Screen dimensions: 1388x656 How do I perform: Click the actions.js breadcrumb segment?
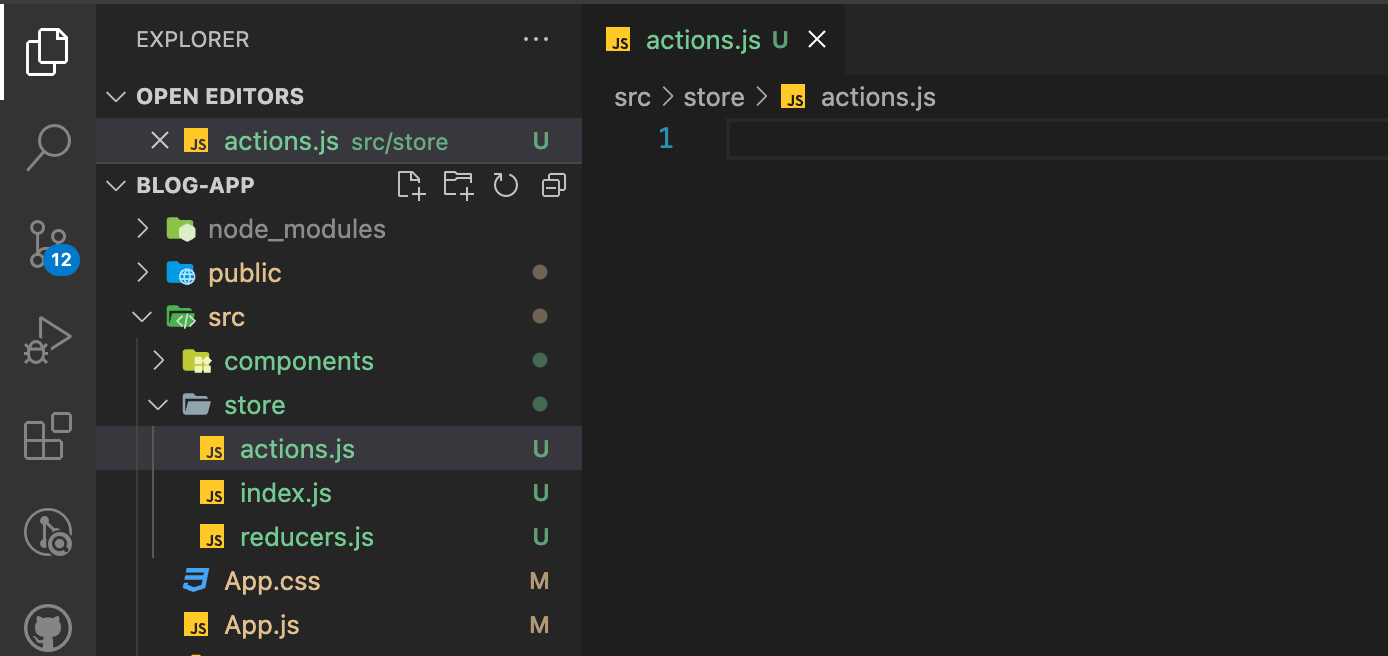(x=878, y=97)
